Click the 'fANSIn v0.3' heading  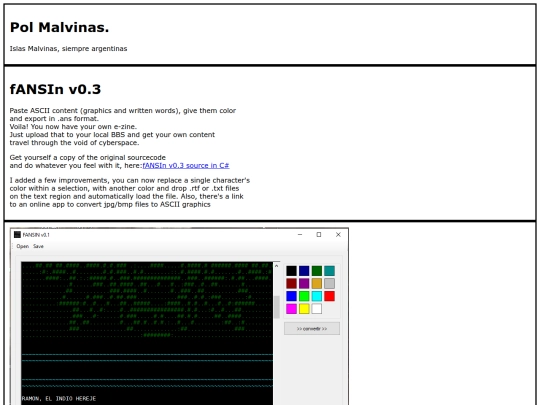coord(55,90)
